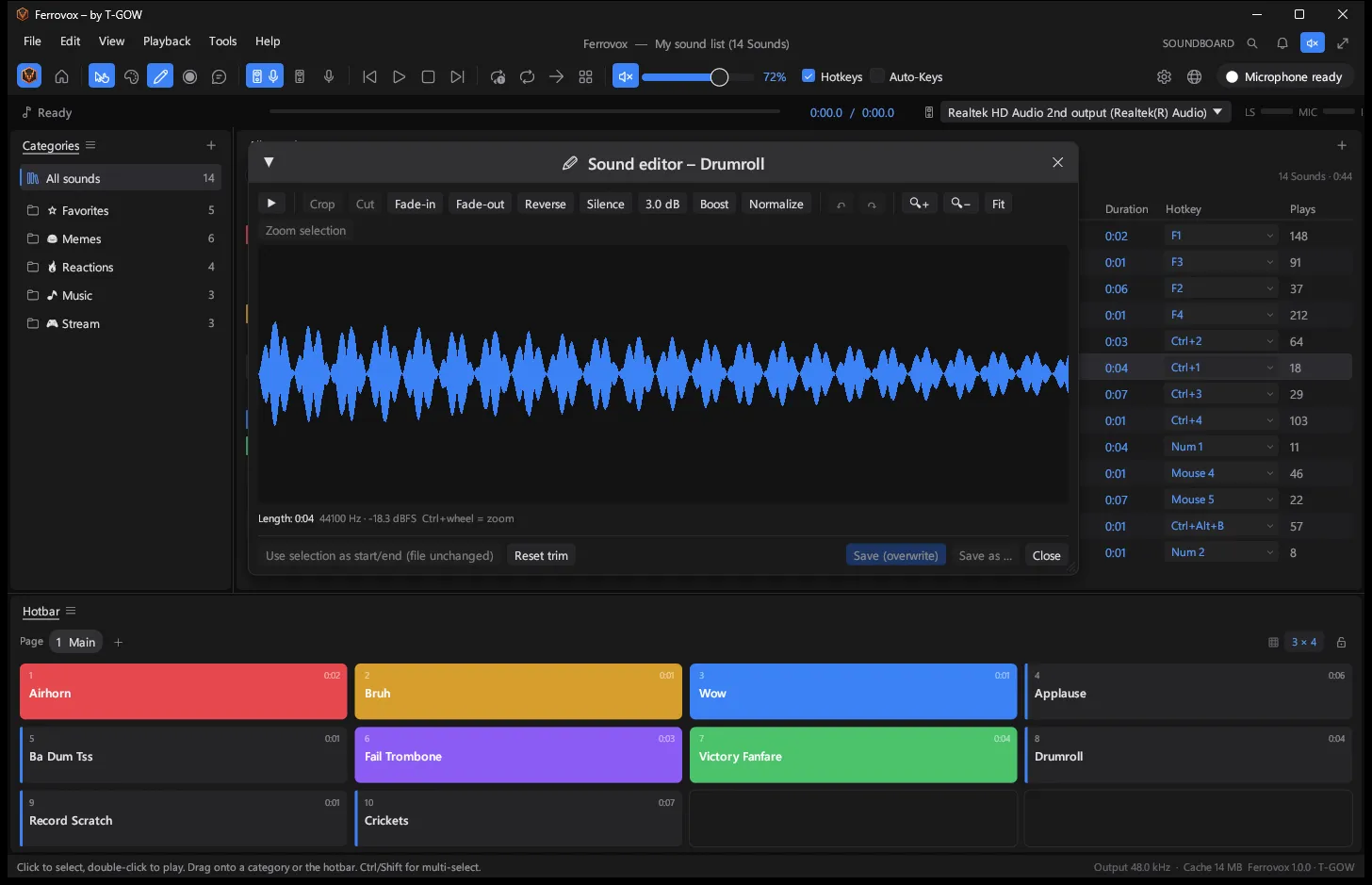Select the Main hotbar page tab
The height and width of the screenshot is (885, 1372).
pyautogui.click(x=75, y=643)
